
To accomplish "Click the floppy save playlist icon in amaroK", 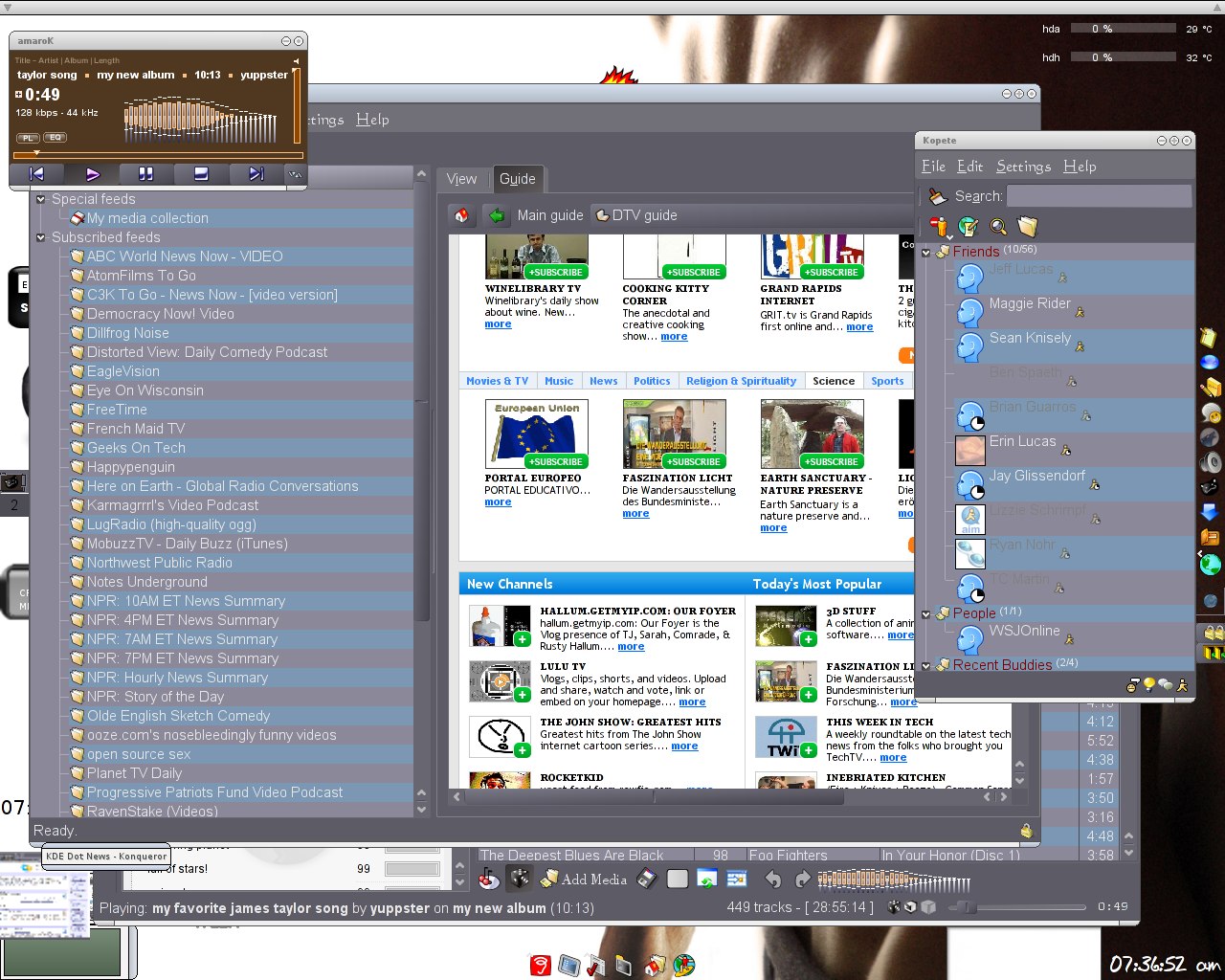I will tap(647, 879).
